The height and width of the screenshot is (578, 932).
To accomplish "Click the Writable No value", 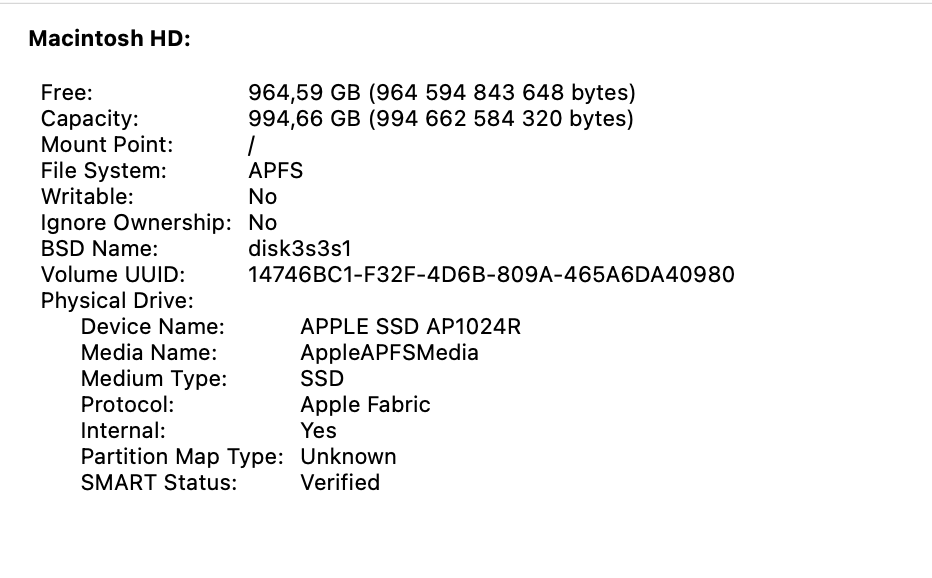I will [x=262, y=197].
